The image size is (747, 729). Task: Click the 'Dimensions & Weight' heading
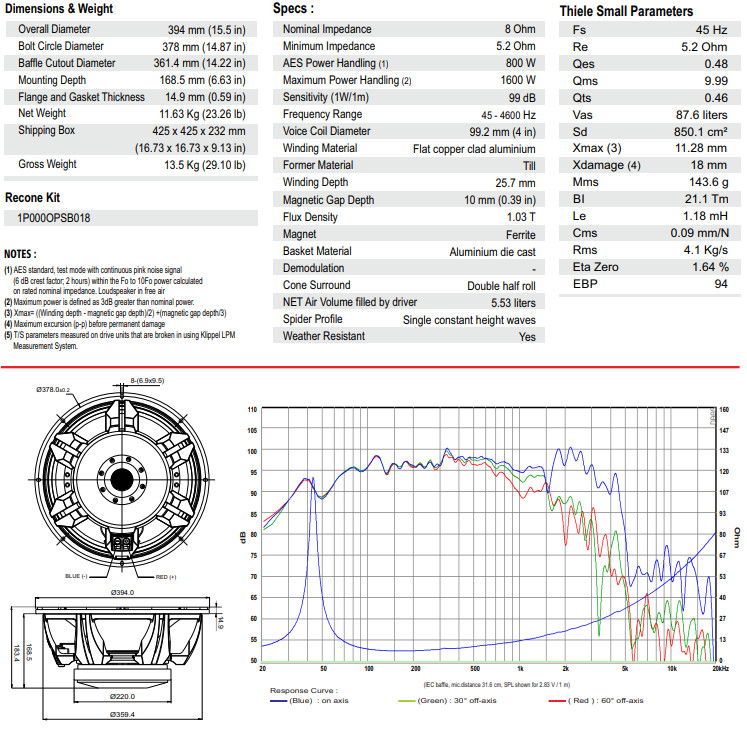click(59, 9)
